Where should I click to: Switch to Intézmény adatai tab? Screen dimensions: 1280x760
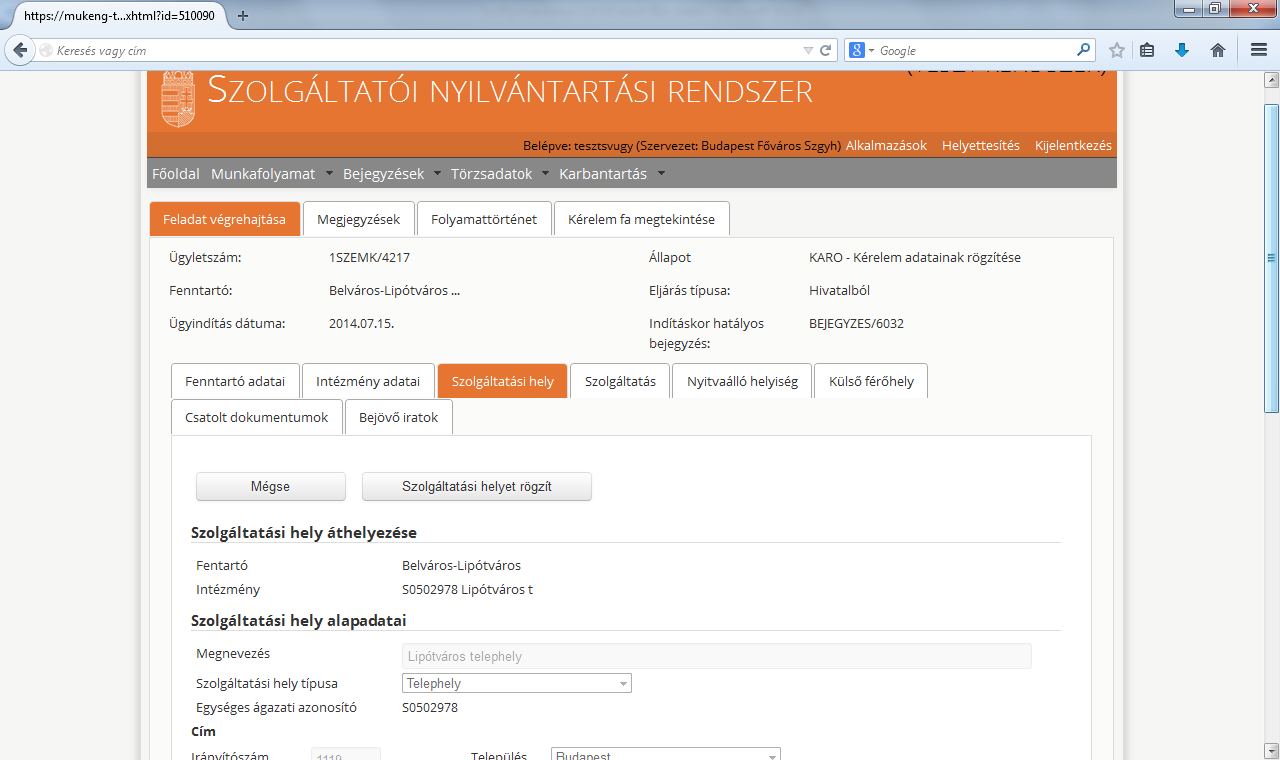368,381
